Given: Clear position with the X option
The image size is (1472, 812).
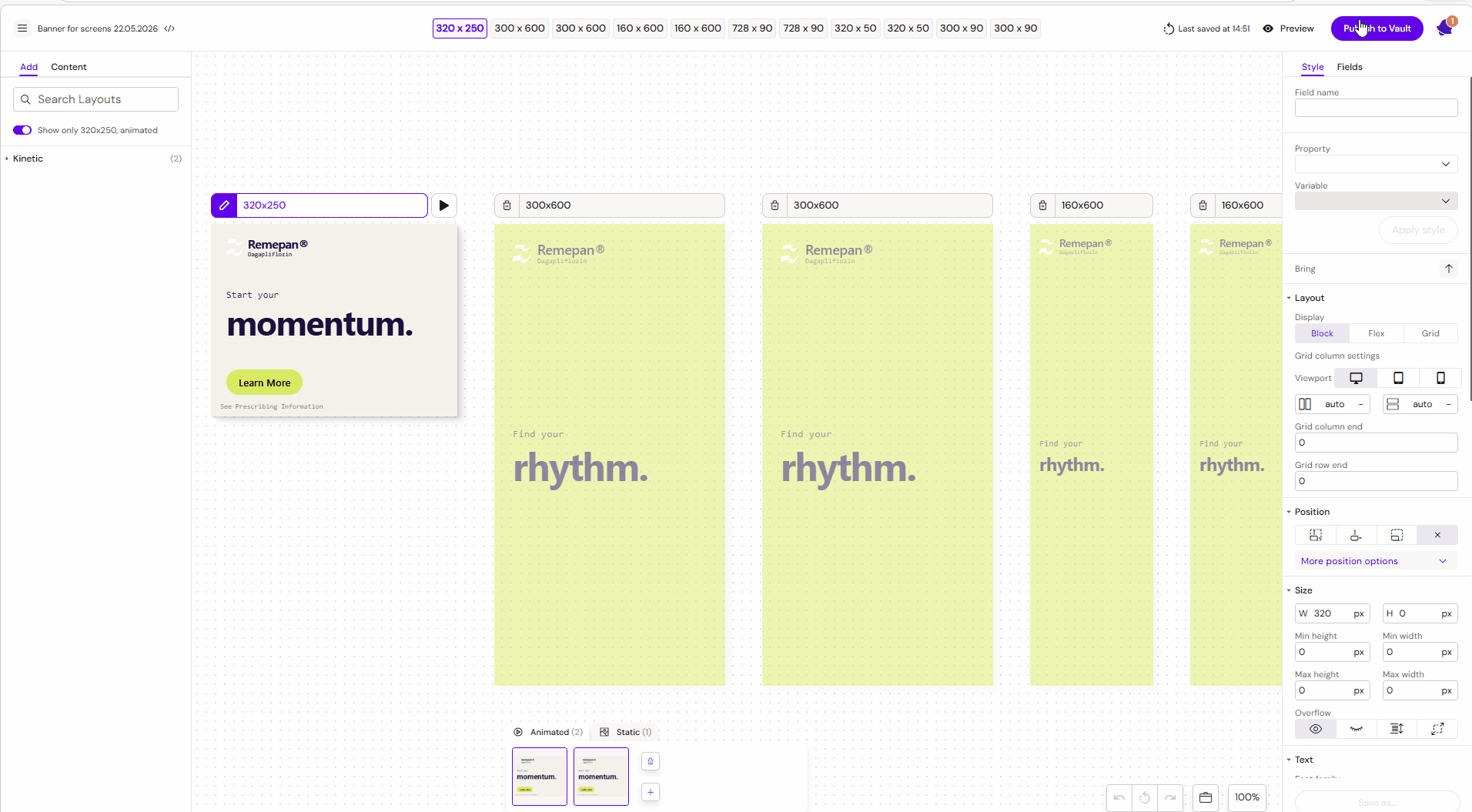Looking at the screenshot, I should 1437,535.
